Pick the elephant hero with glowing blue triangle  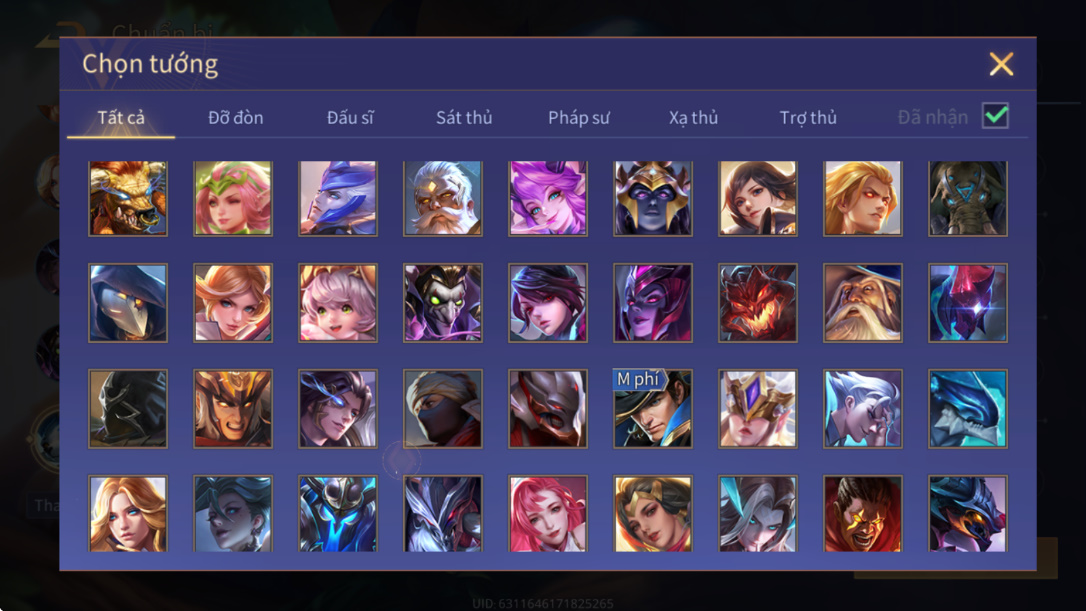tap(968, 198)
